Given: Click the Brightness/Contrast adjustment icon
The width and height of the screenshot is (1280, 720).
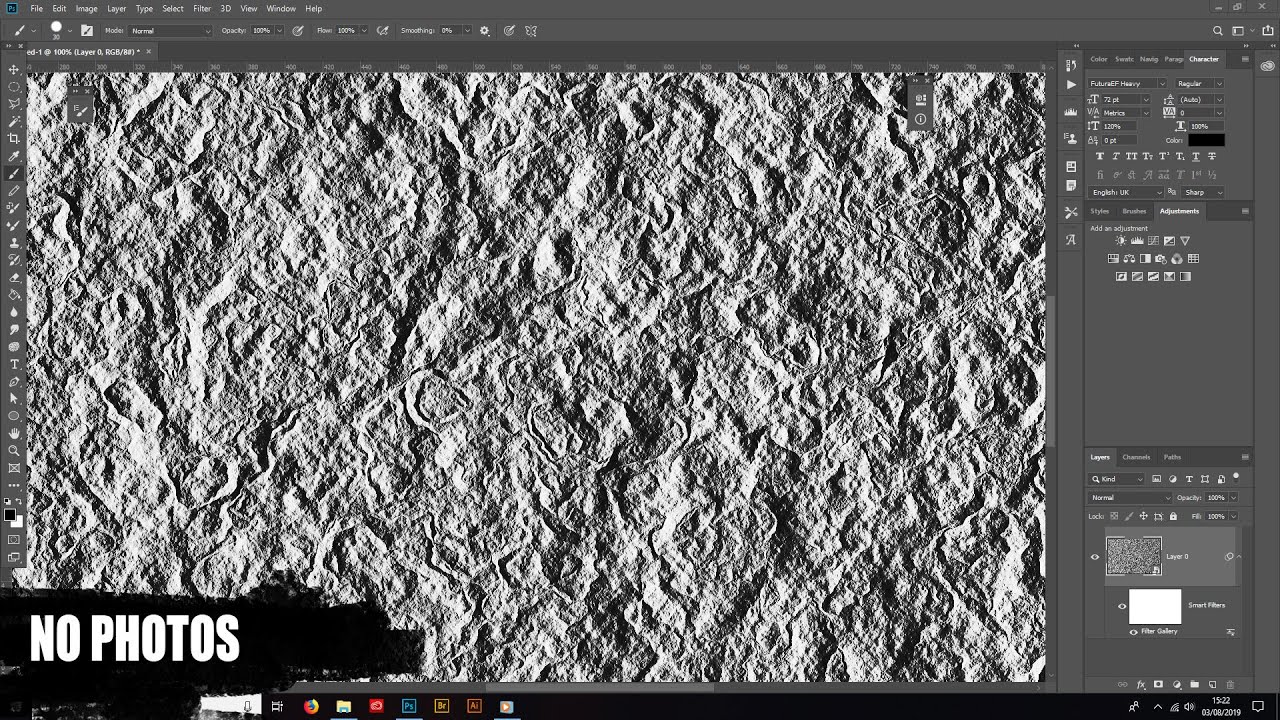Looking at the screenshot, I should tap(1120, 241).
